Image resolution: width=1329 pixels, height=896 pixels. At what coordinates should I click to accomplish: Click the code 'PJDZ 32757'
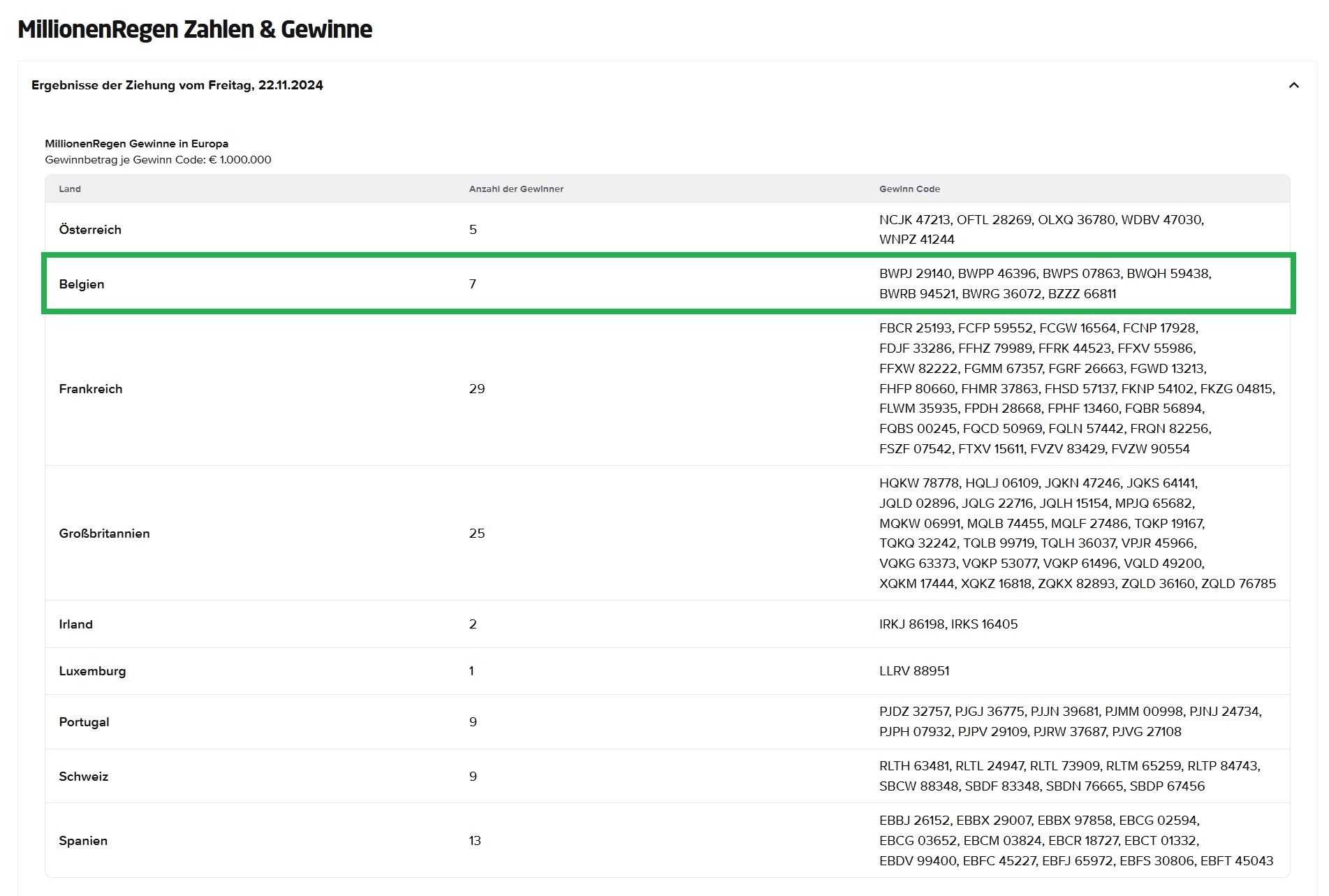click(914, 712)
